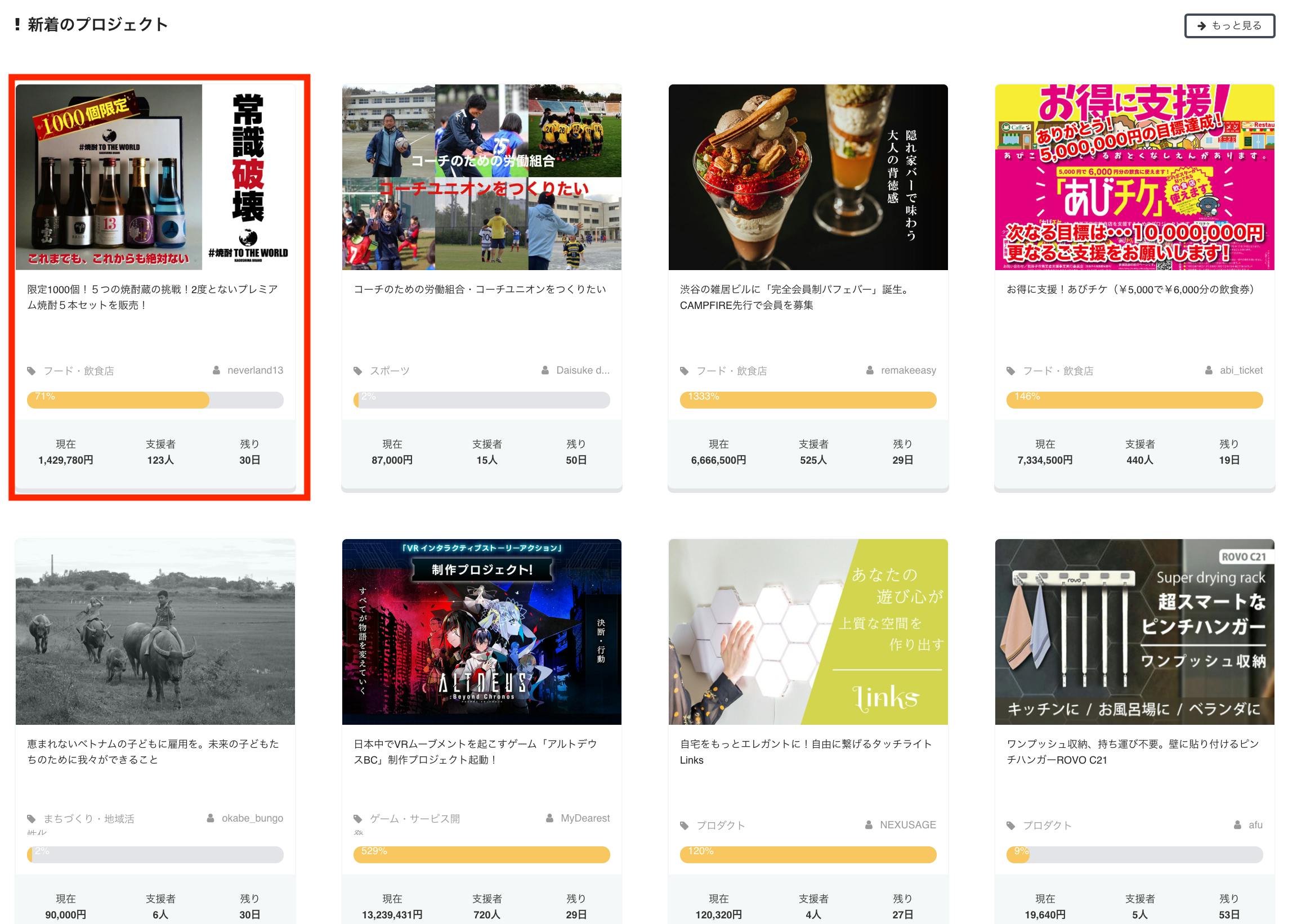
Task: Open the premium shochu set thumbnail
Action: pos(155,177)
